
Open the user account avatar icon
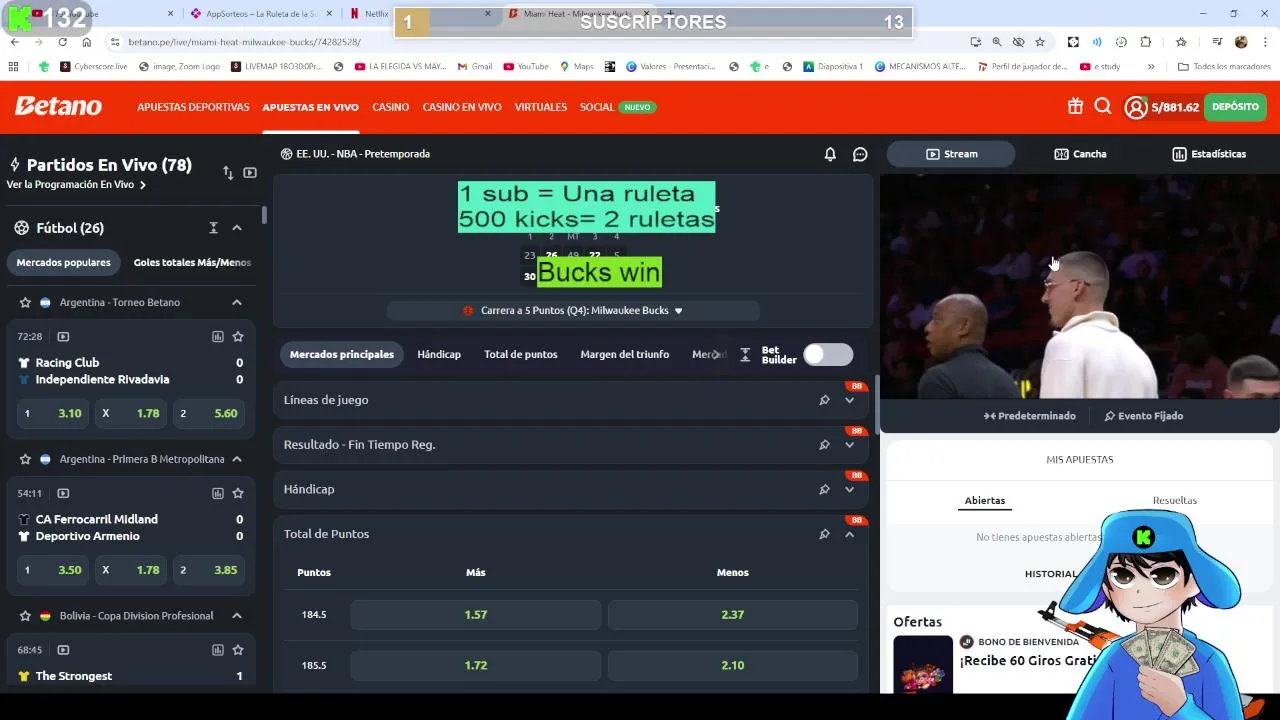[x=1136, y=107]
